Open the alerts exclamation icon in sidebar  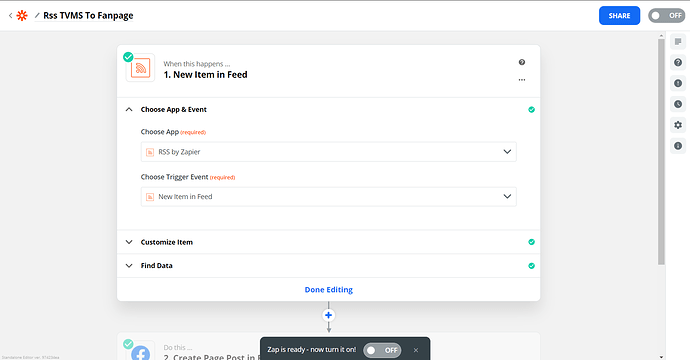pos(678,83)
